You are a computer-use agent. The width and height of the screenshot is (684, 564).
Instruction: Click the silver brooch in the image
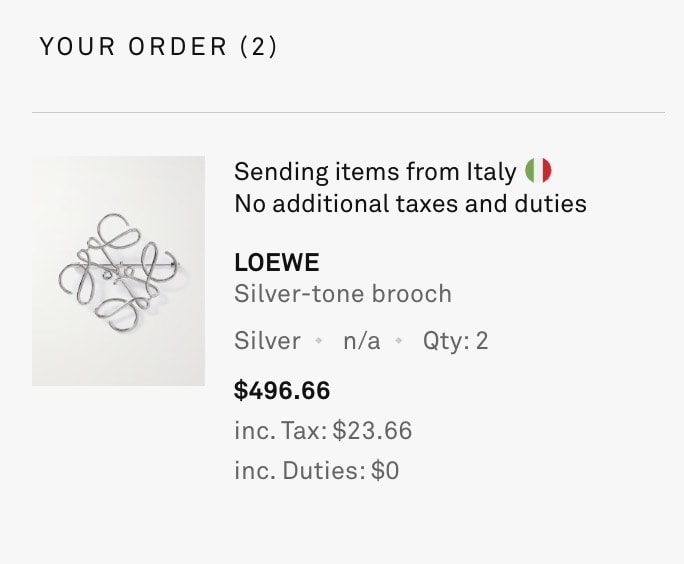[118, 272]
